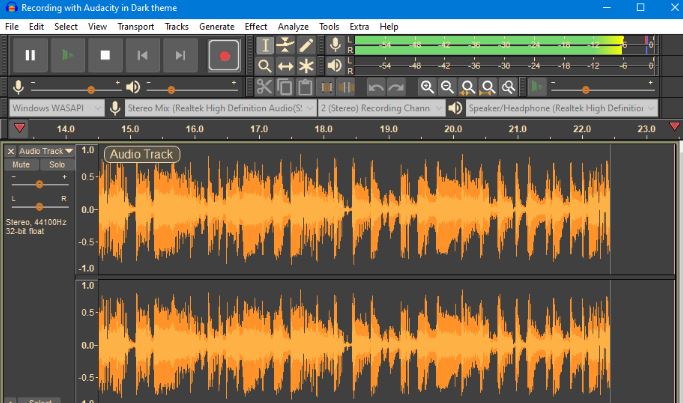
Task: Click the upper channel waveform
Action: [354, 210]
